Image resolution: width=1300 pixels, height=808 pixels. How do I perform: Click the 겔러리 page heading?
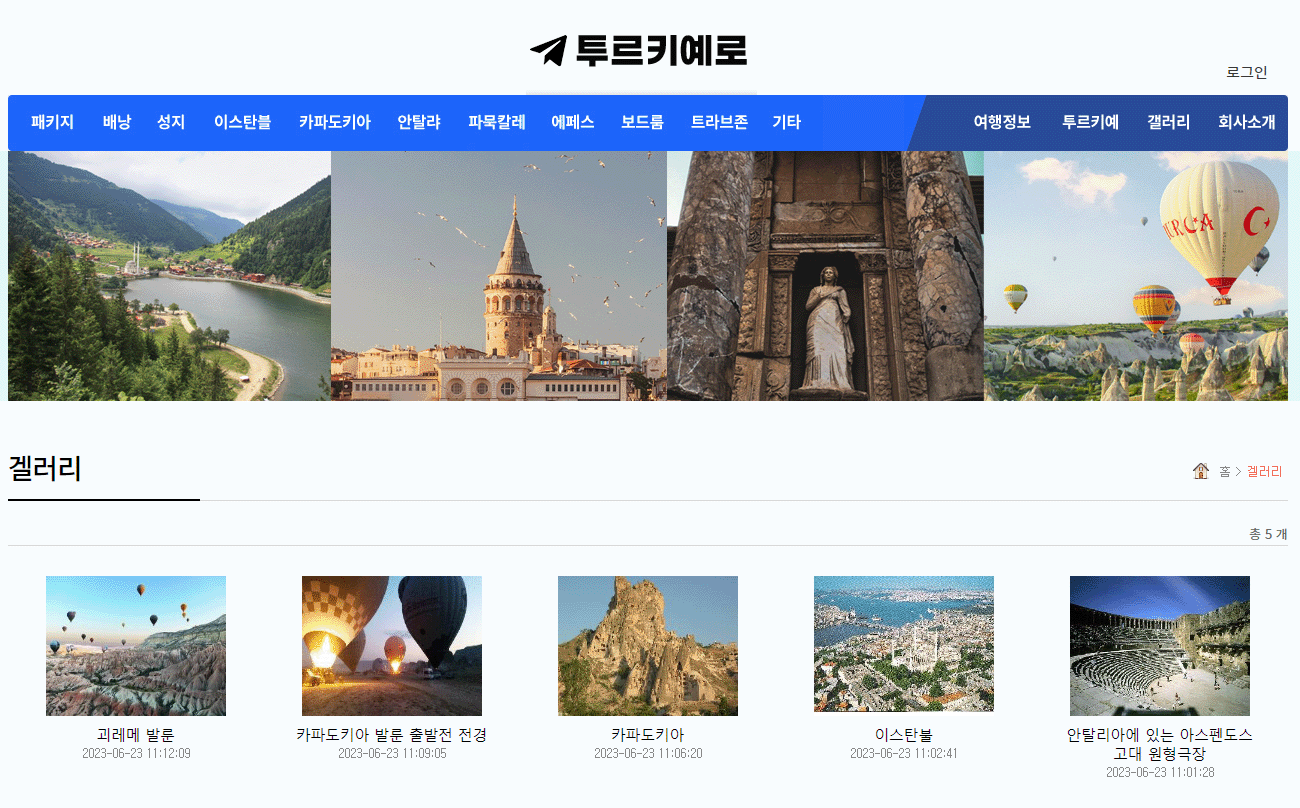coord(45,468)
